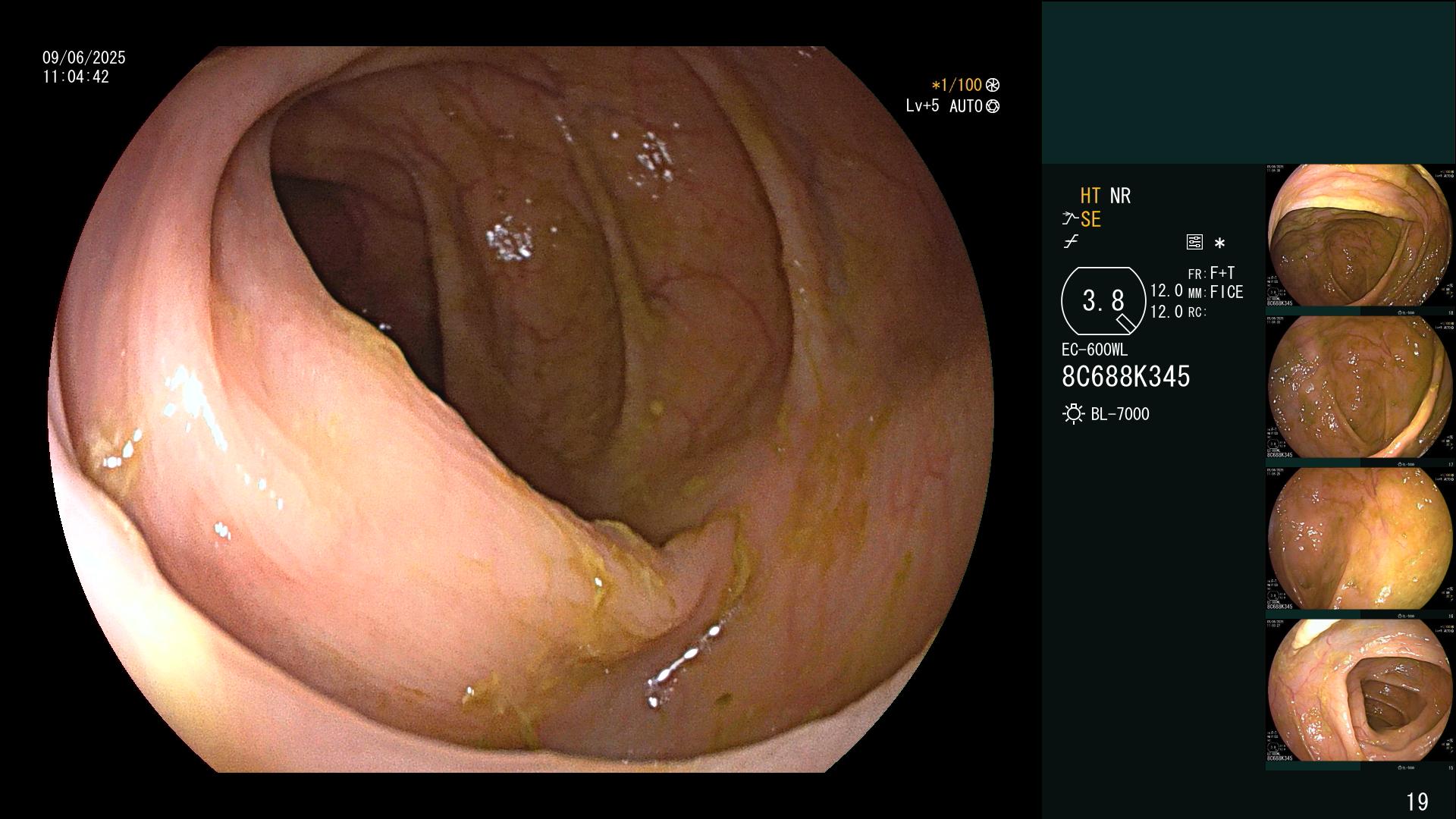Open the third captured thumbnail with yellow area
1456x819 pixels.
click(x=1360, y=539)
